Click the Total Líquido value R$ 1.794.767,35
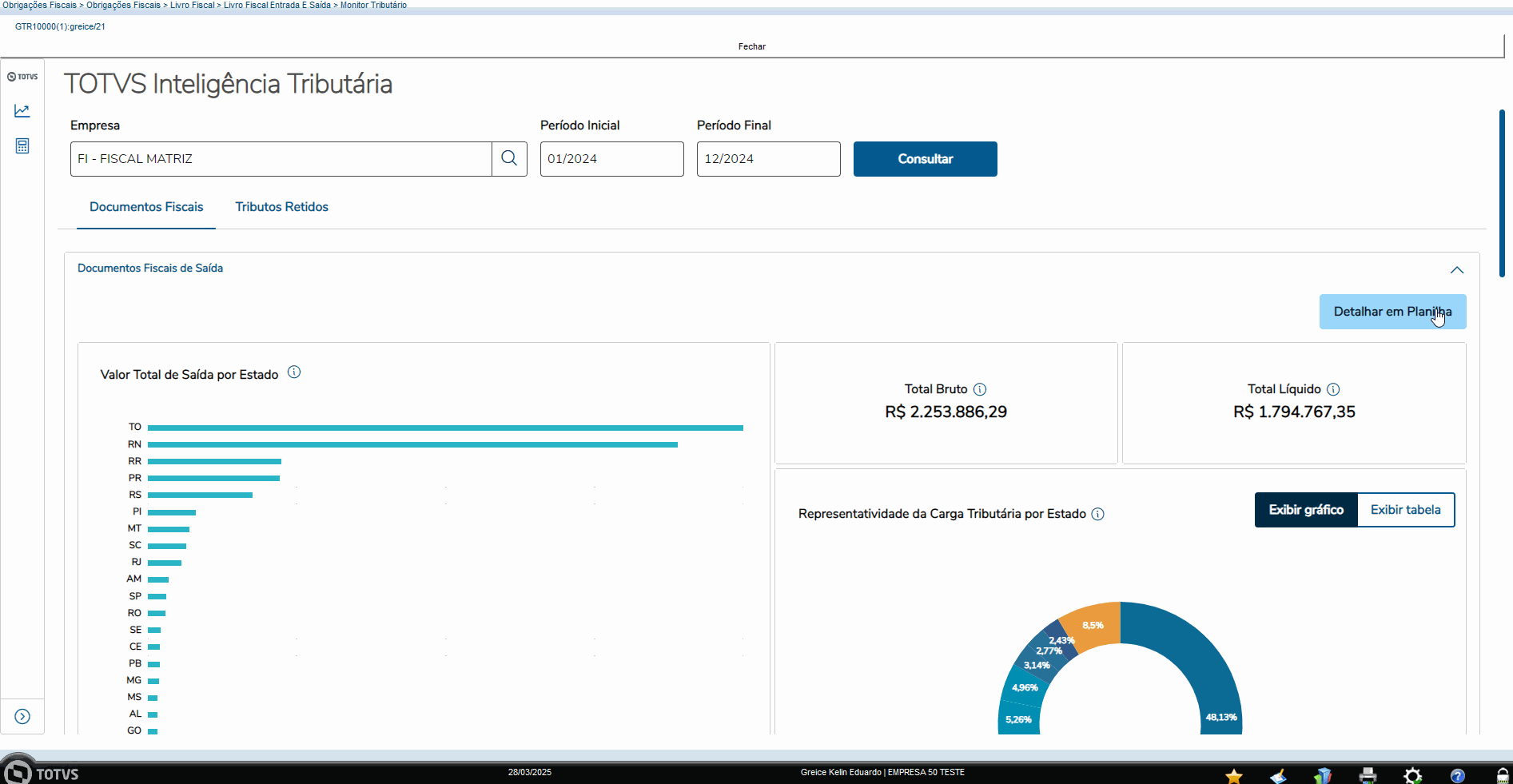 [1294, 412]
